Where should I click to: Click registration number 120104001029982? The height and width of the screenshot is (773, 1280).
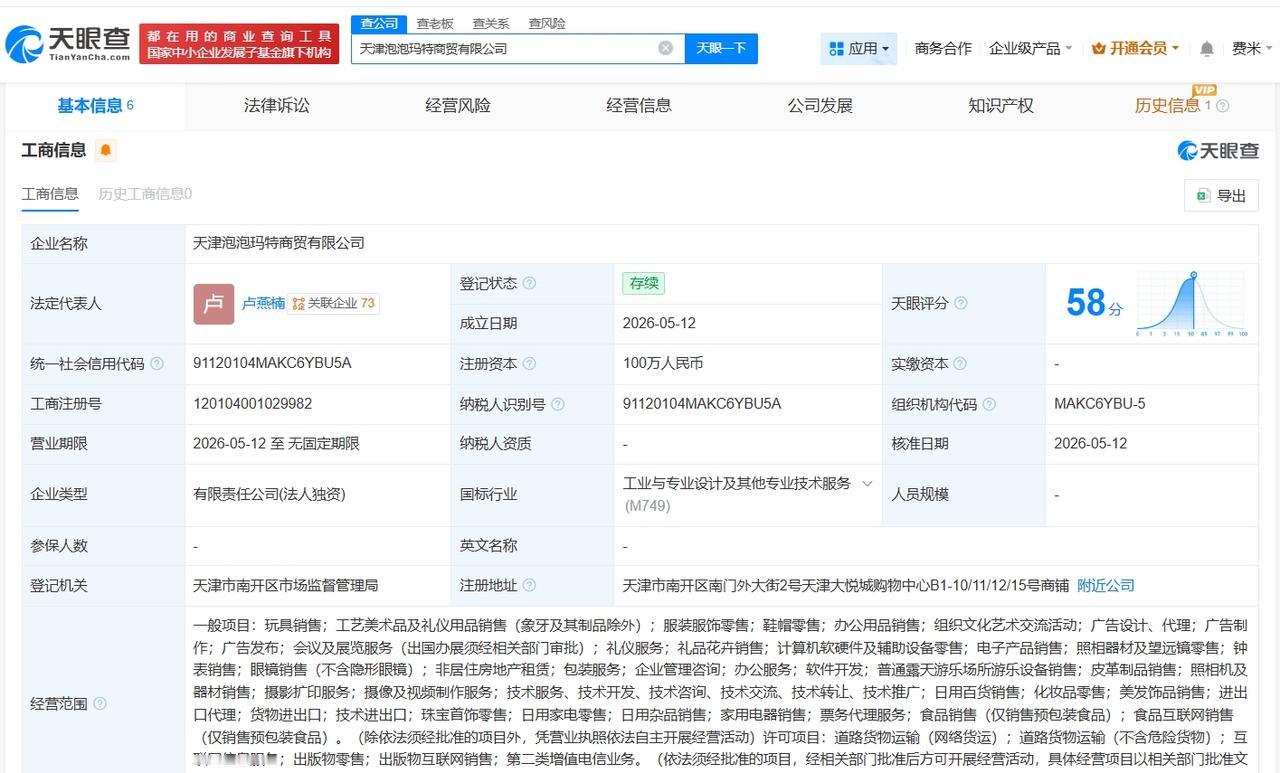click(252, 404)
